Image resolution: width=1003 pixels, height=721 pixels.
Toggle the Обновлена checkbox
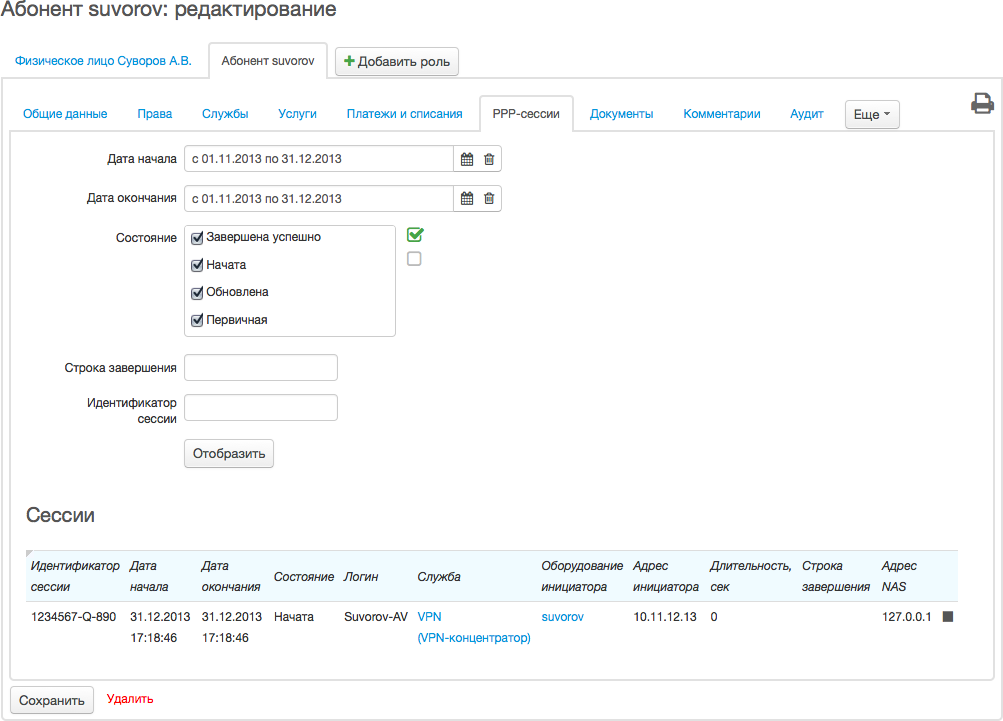(198, 293)
